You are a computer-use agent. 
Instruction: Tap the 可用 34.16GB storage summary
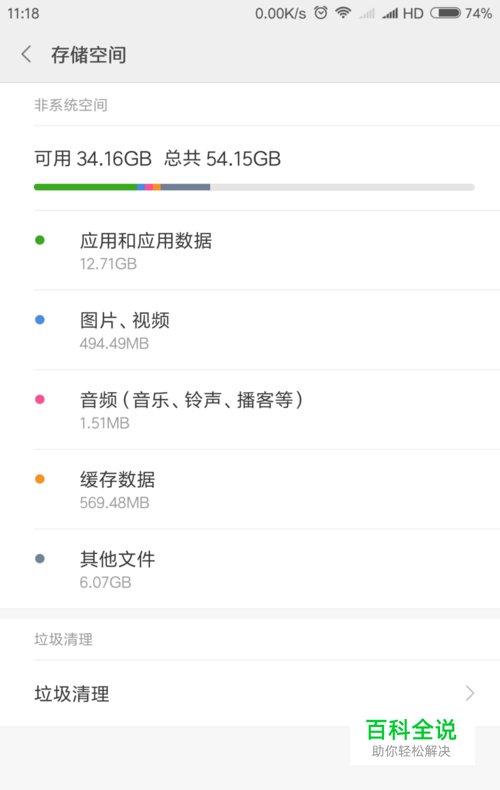tap(93, 159)
